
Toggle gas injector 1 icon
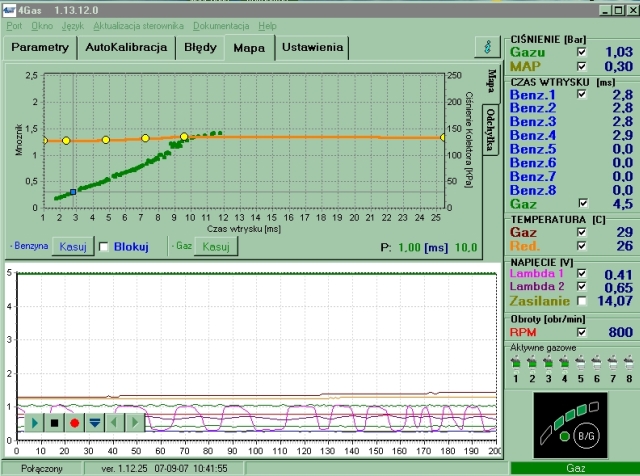click(516, 363)
